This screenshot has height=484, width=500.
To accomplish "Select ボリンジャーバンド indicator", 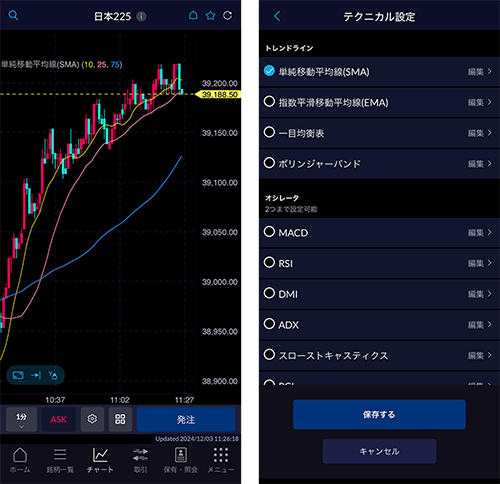I will [269, 163].
